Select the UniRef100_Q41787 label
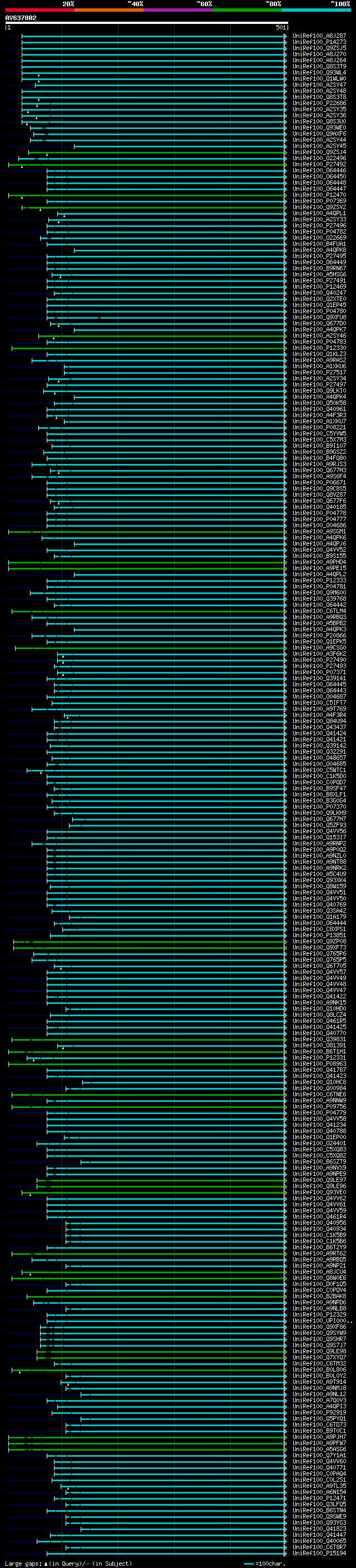This screenshot has height=1568, width=356. pos(319,1070)
